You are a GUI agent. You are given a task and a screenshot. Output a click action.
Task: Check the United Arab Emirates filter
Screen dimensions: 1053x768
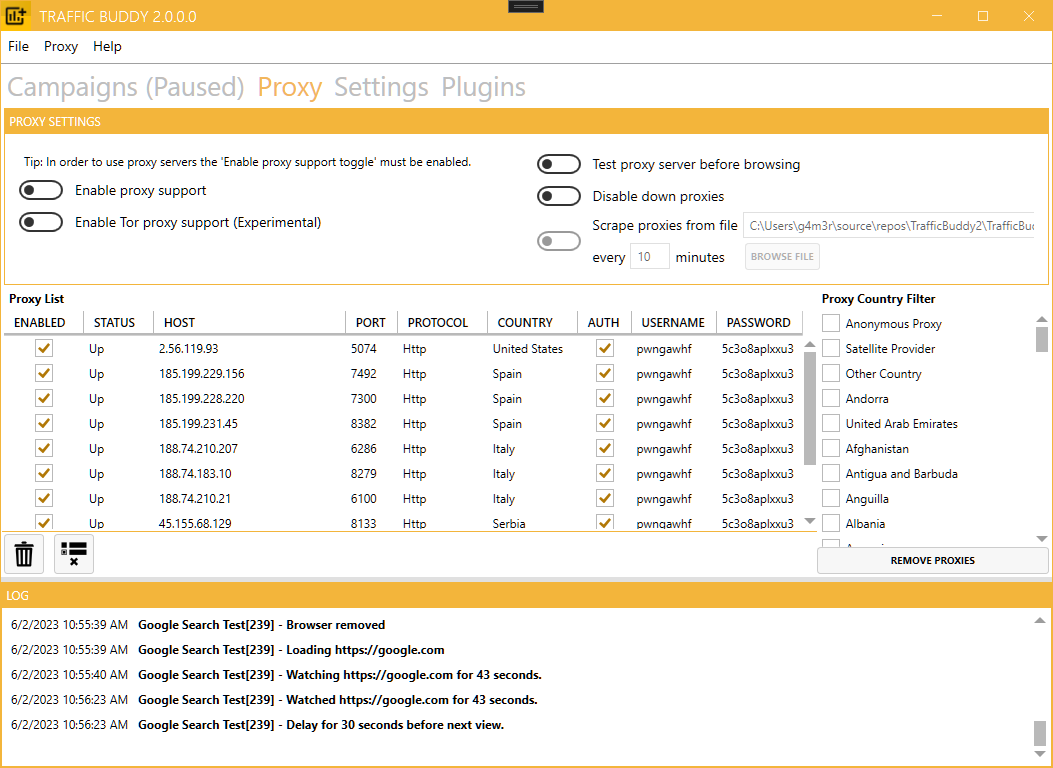[x=831, y=424]
